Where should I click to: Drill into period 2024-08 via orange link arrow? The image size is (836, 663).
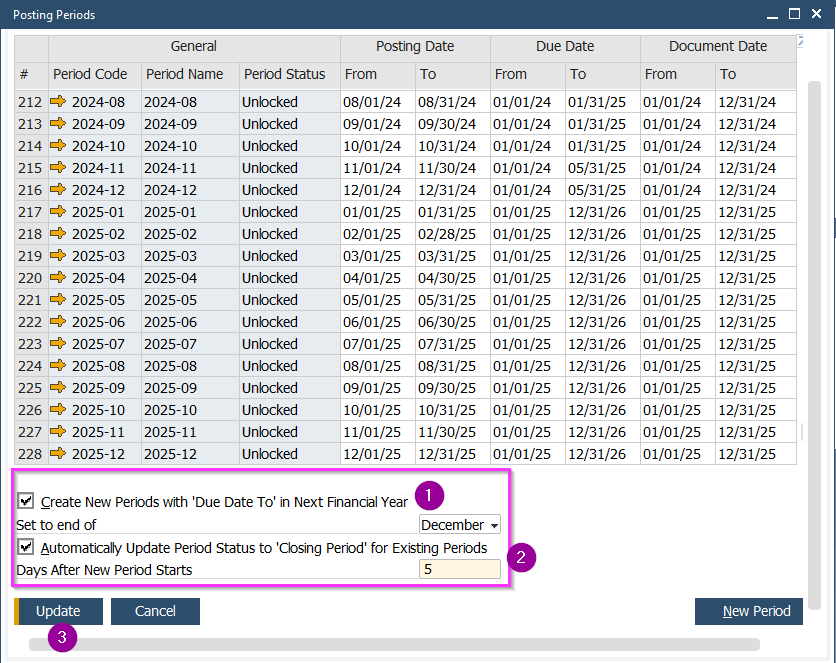point(58,102)
